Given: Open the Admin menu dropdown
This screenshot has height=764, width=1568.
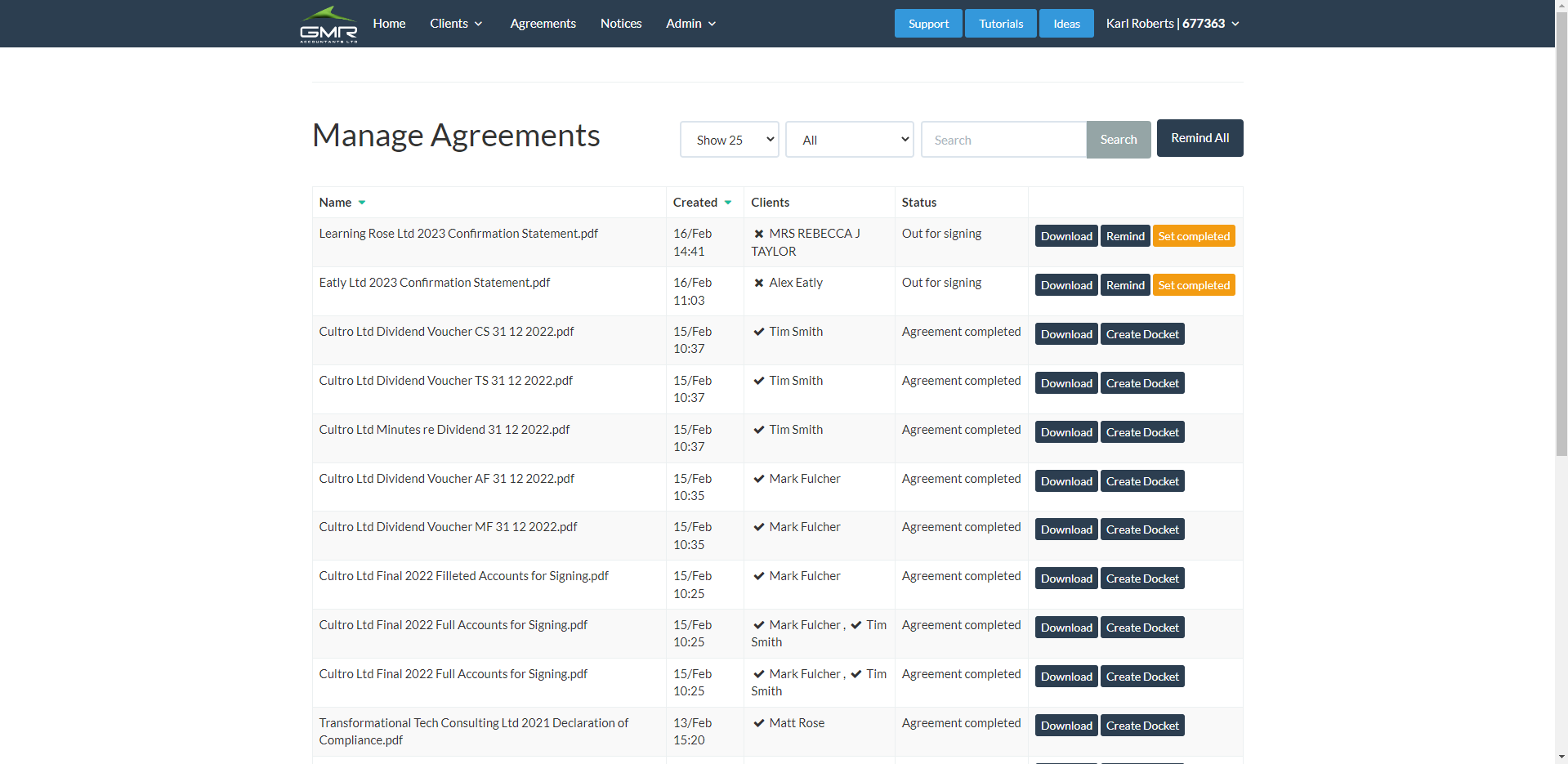Looking at the screenshot, I should pos(691,24).
